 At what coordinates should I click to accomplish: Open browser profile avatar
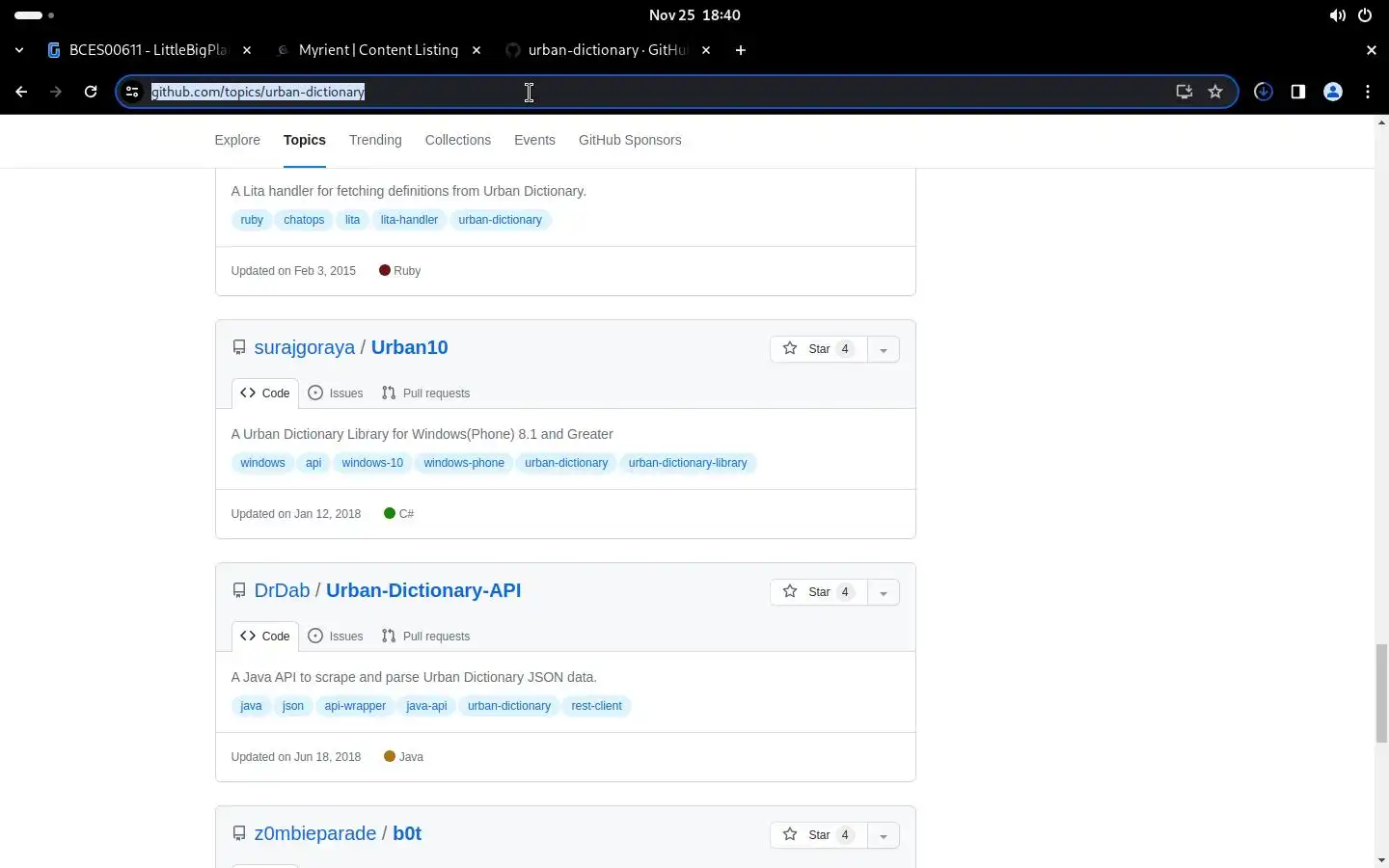coord(1333,92)
